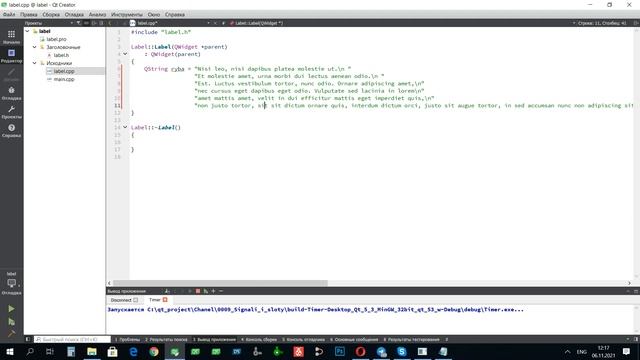Image resolution: width=640 pixels, height=360 pixels.
Task: Open the Инструменты menu
Action: click(x=127, y=14)
